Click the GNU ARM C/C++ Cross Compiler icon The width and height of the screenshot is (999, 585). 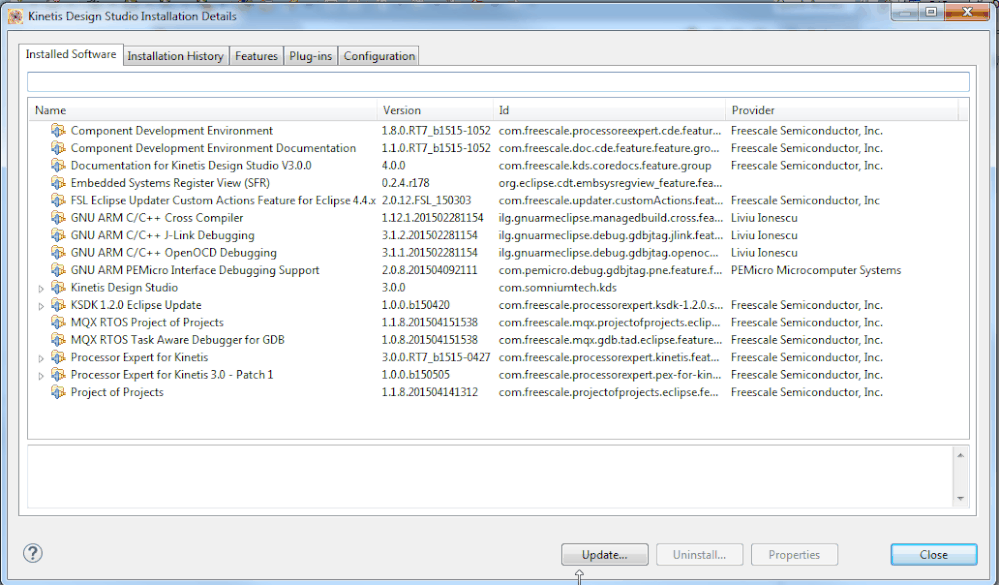[58, 218]
